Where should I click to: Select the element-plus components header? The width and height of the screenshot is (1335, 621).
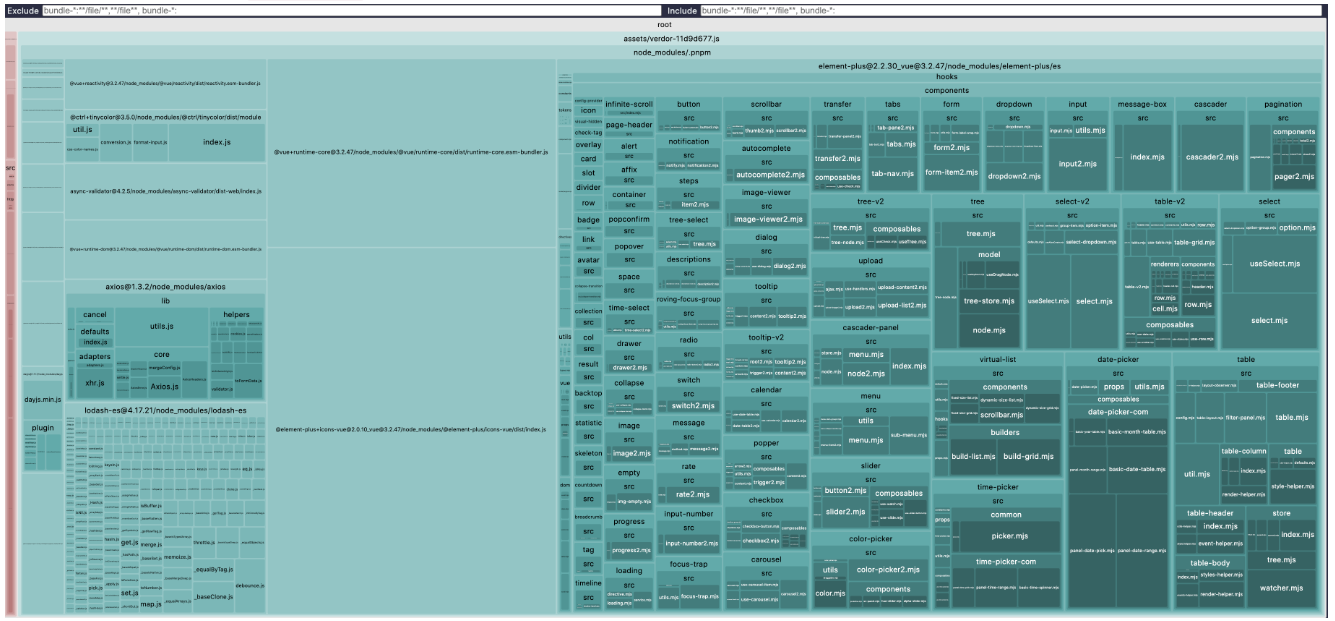947,90
